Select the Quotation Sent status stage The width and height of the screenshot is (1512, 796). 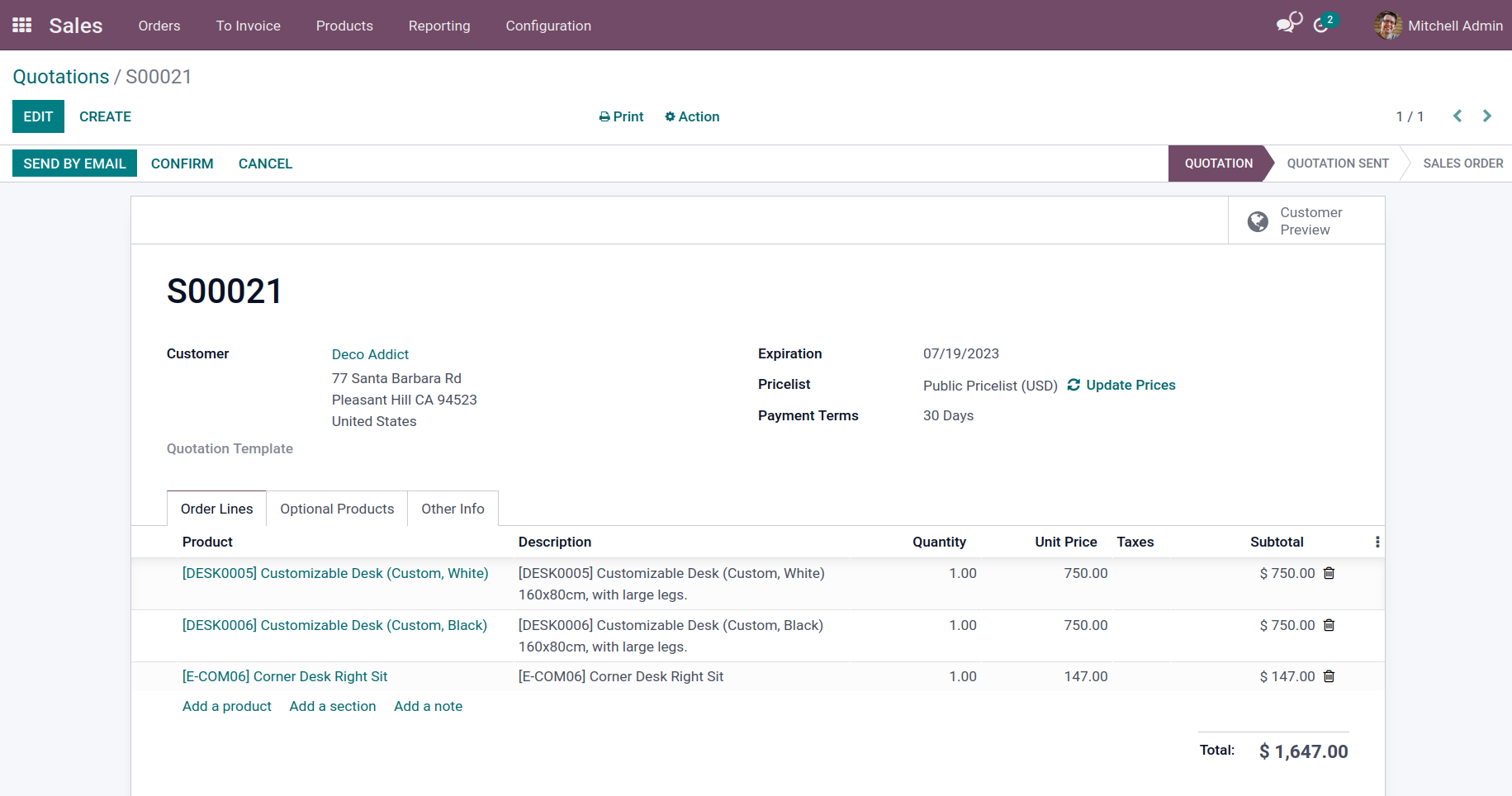pyautogui.click(x=1337, y=163)
